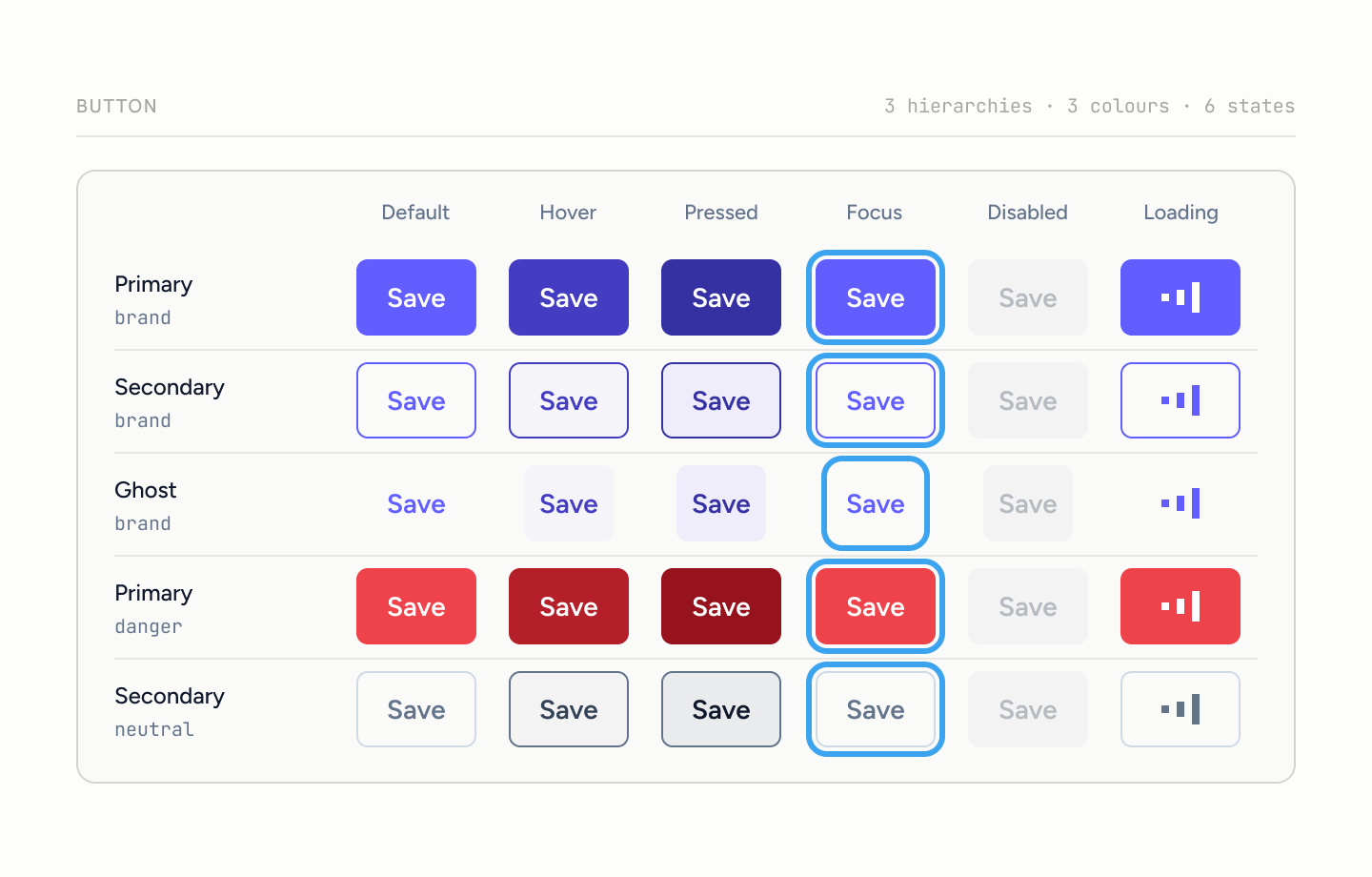
Task: Click Ghost brand Disabled Save button
Action: tap(1028, 503)
